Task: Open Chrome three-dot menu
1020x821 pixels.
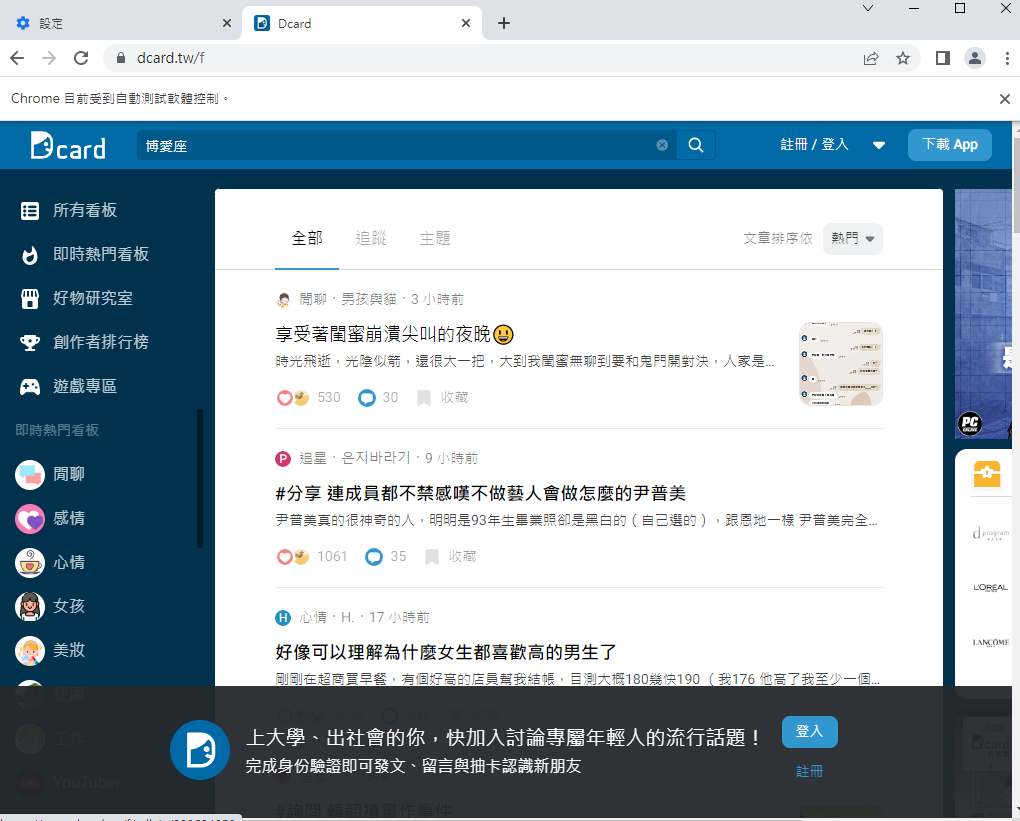Action: 1007,58
